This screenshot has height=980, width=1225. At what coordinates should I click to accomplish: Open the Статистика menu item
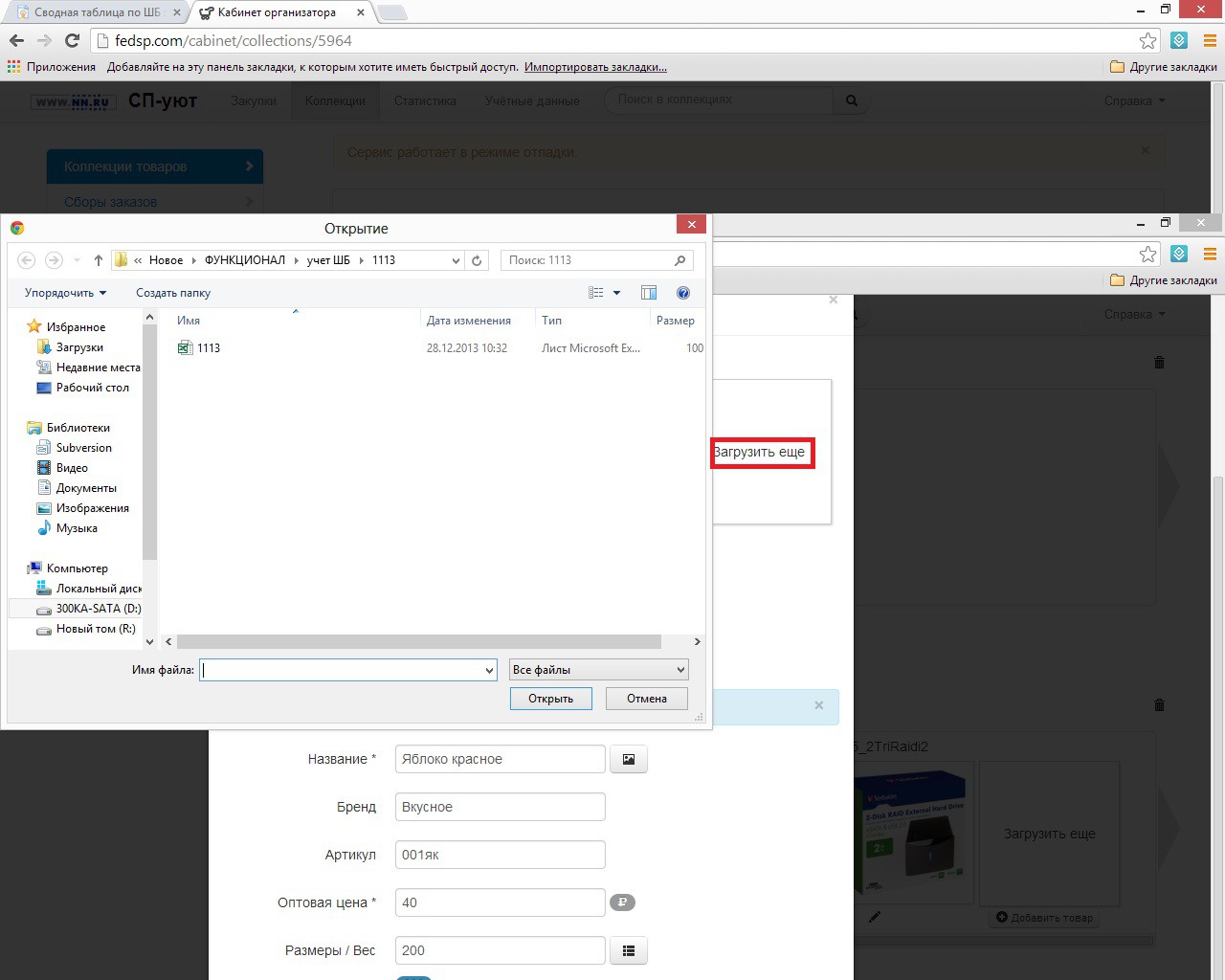[425, 100]
